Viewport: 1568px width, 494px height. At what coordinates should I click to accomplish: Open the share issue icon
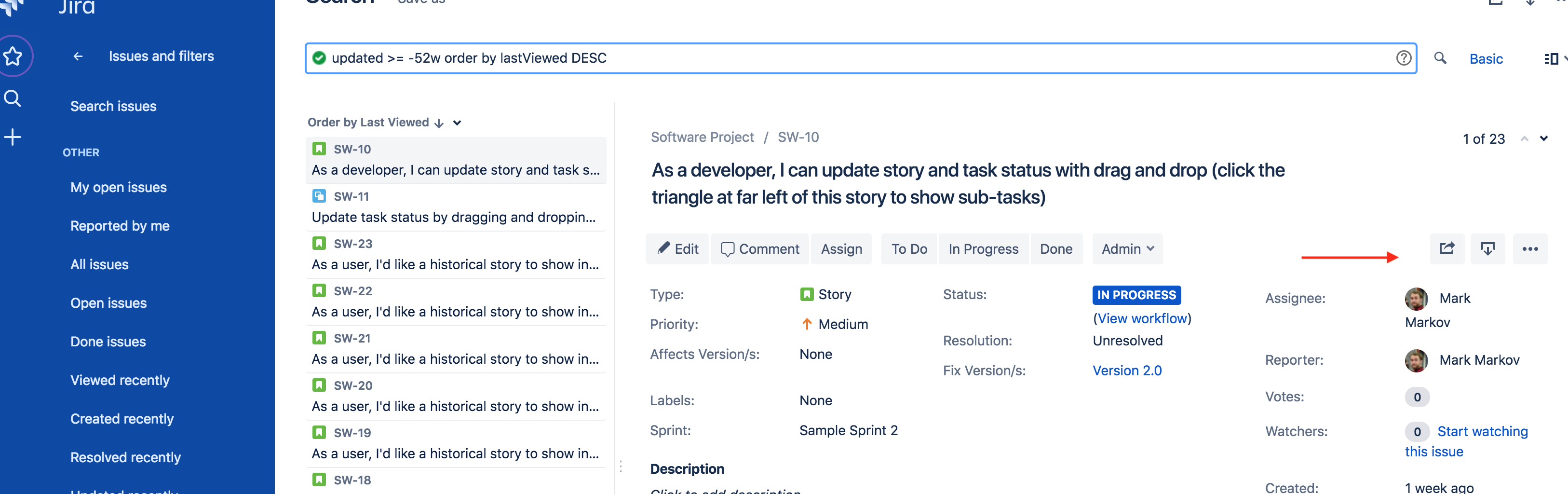1447,248
